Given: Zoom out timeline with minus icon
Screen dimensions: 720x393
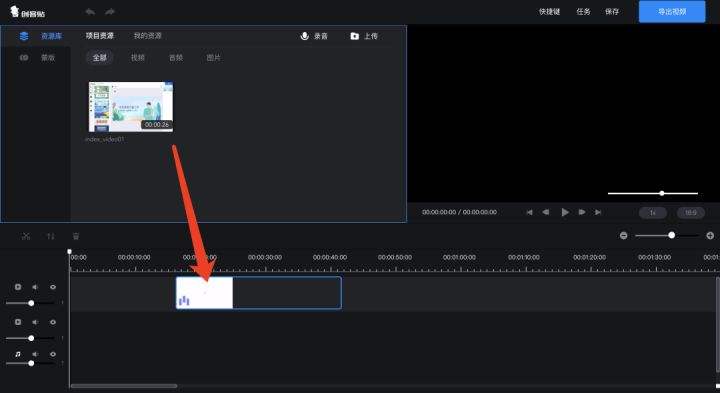Looking at the screenshot, I should coord(623,236).
